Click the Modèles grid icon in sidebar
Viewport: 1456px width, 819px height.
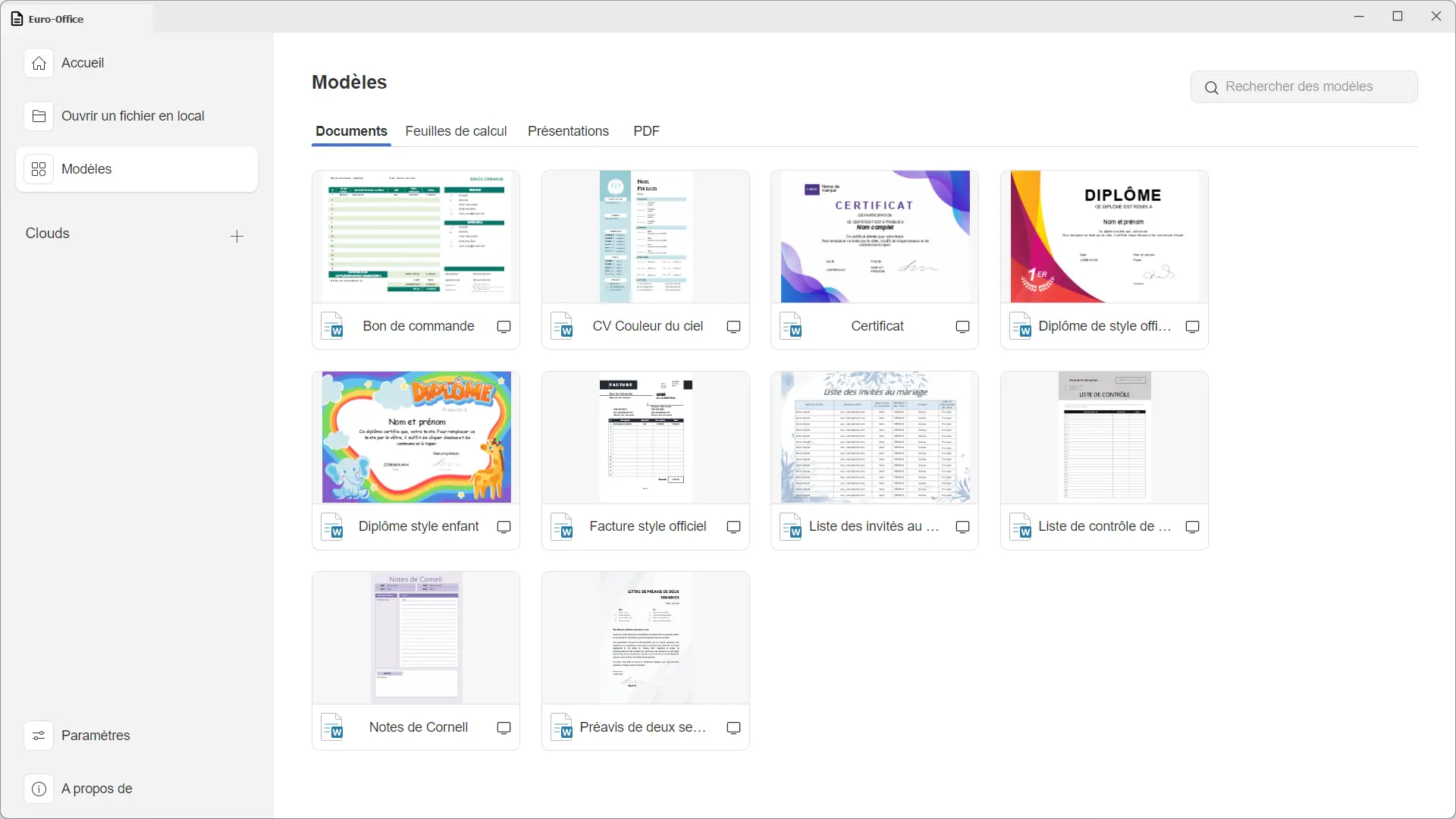(39, 169)
